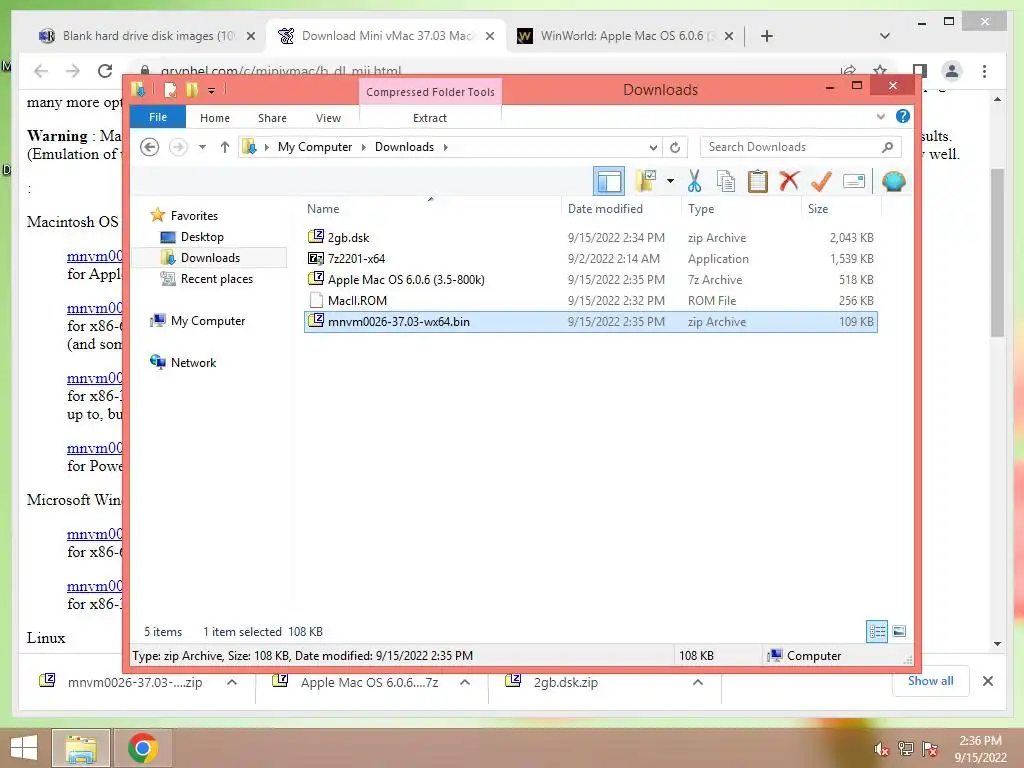Viewport: 1024px width, 768px height.
Task: Select Desktop in Favorites
Action: pos(202,236)
